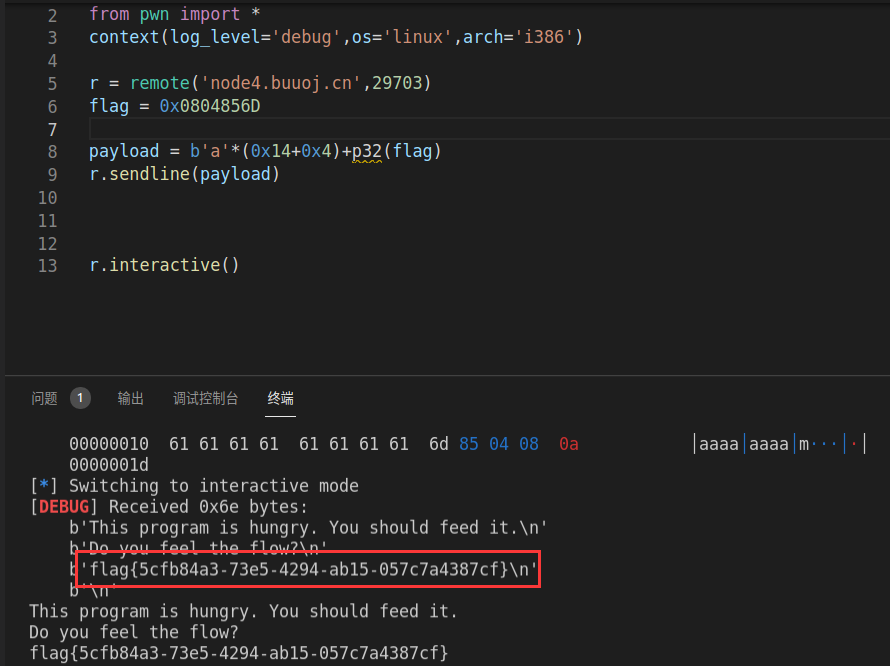Click port number 29703
This screenshot has height=666, width=890.
[397, 83]
